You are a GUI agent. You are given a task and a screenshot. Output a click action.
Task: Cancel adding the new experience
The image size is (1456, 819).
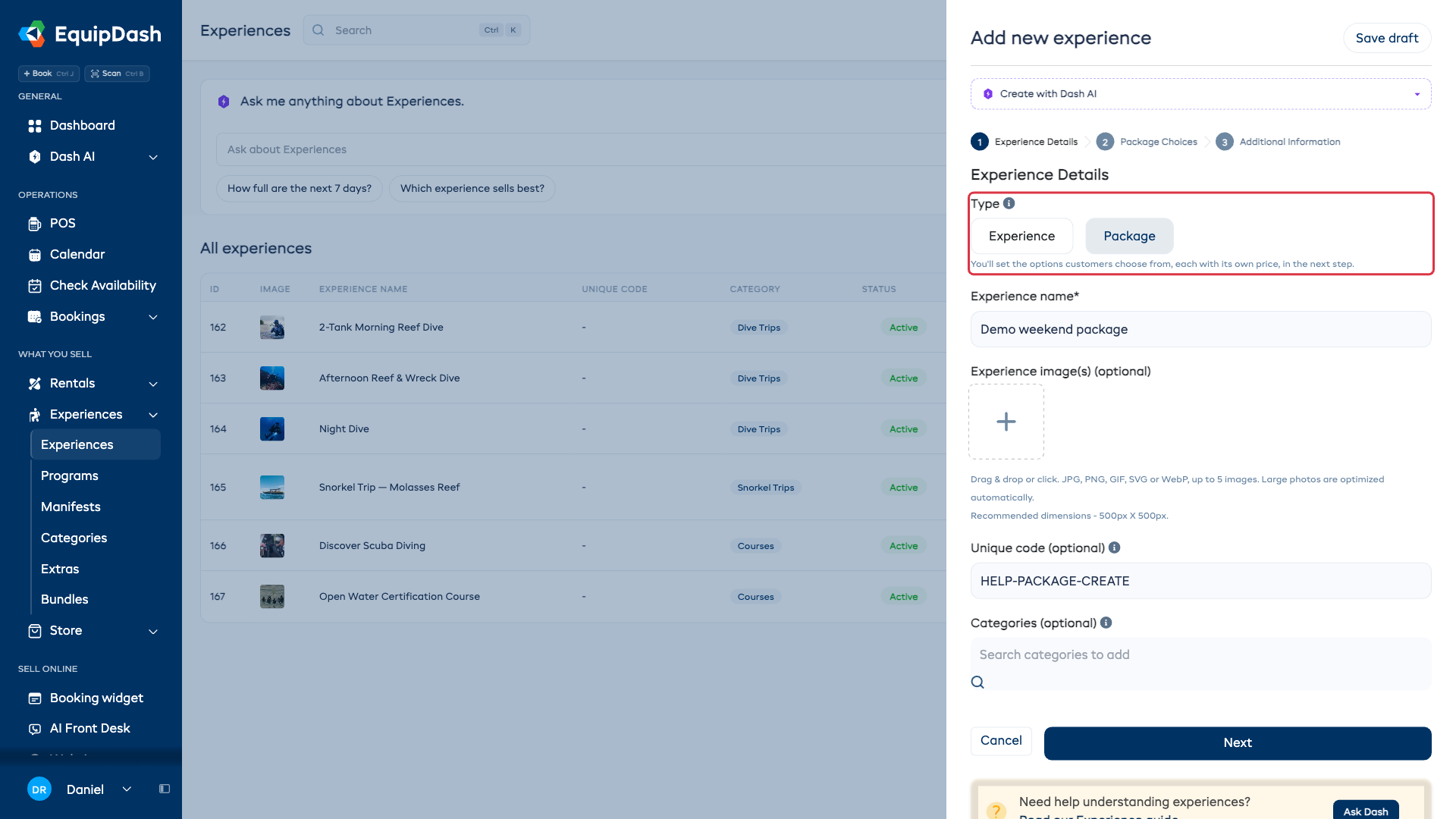1001,741
